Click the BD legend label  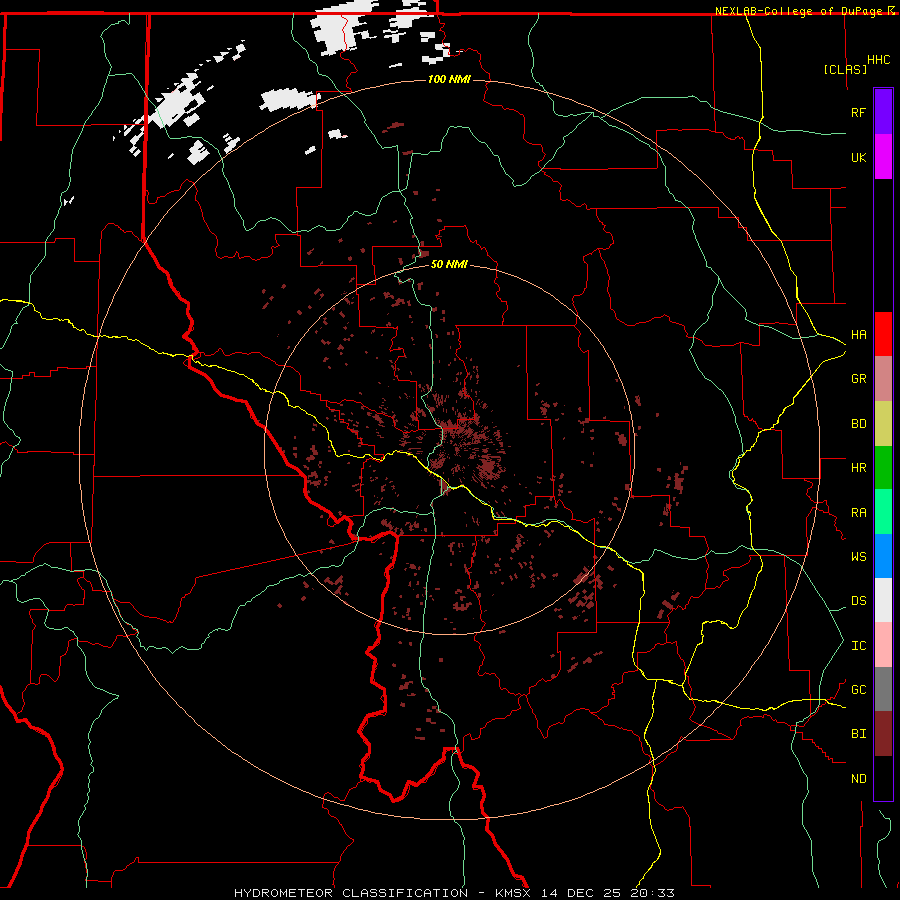point(858,424)
